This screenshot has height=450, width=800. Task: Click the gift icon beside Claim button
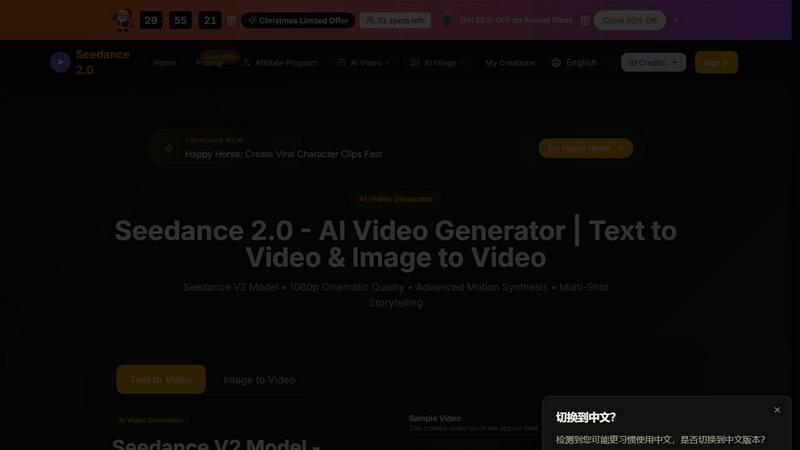585,20
